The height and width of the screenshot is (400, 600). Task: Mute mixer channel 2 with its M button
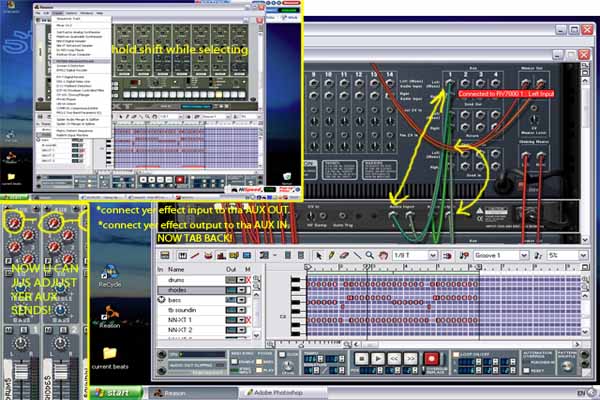[48, 330]
